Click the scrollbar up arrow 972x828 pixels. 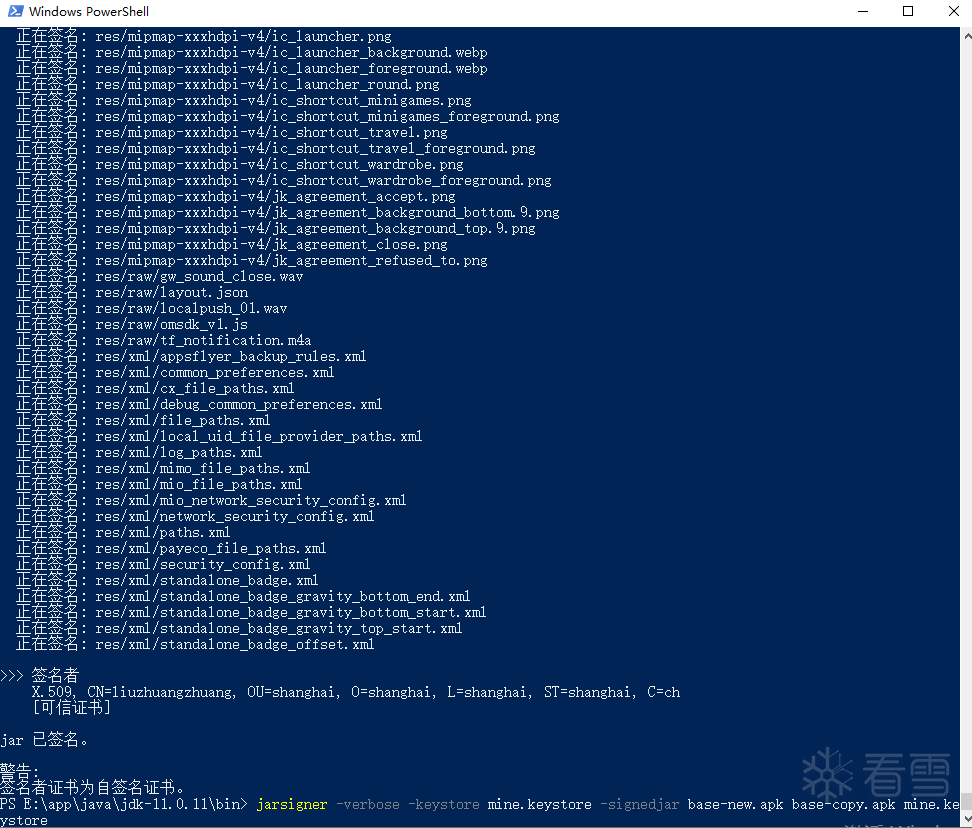pos(966,36)
